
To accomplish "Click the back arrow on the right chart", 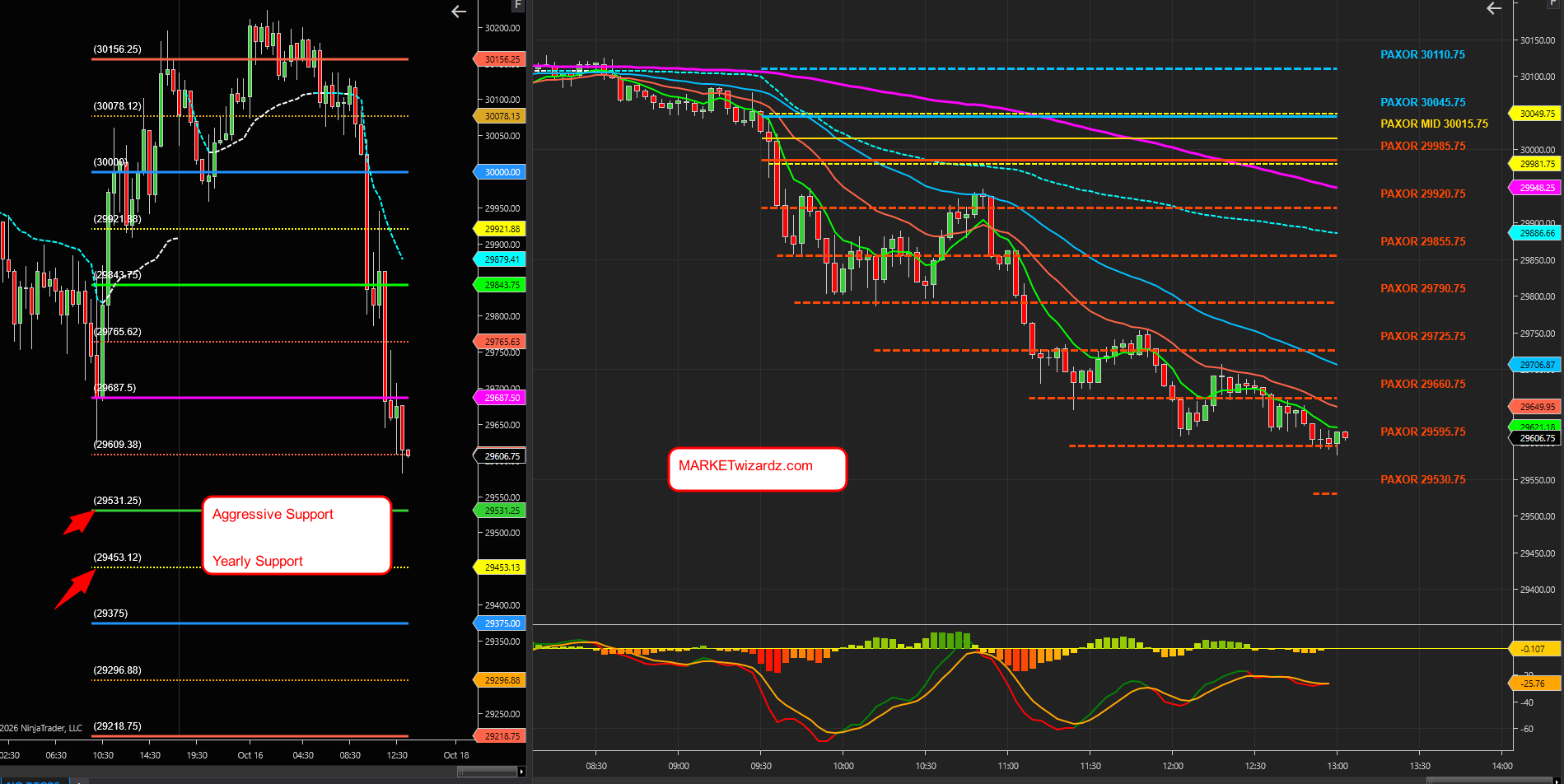I will (1494, 8).
